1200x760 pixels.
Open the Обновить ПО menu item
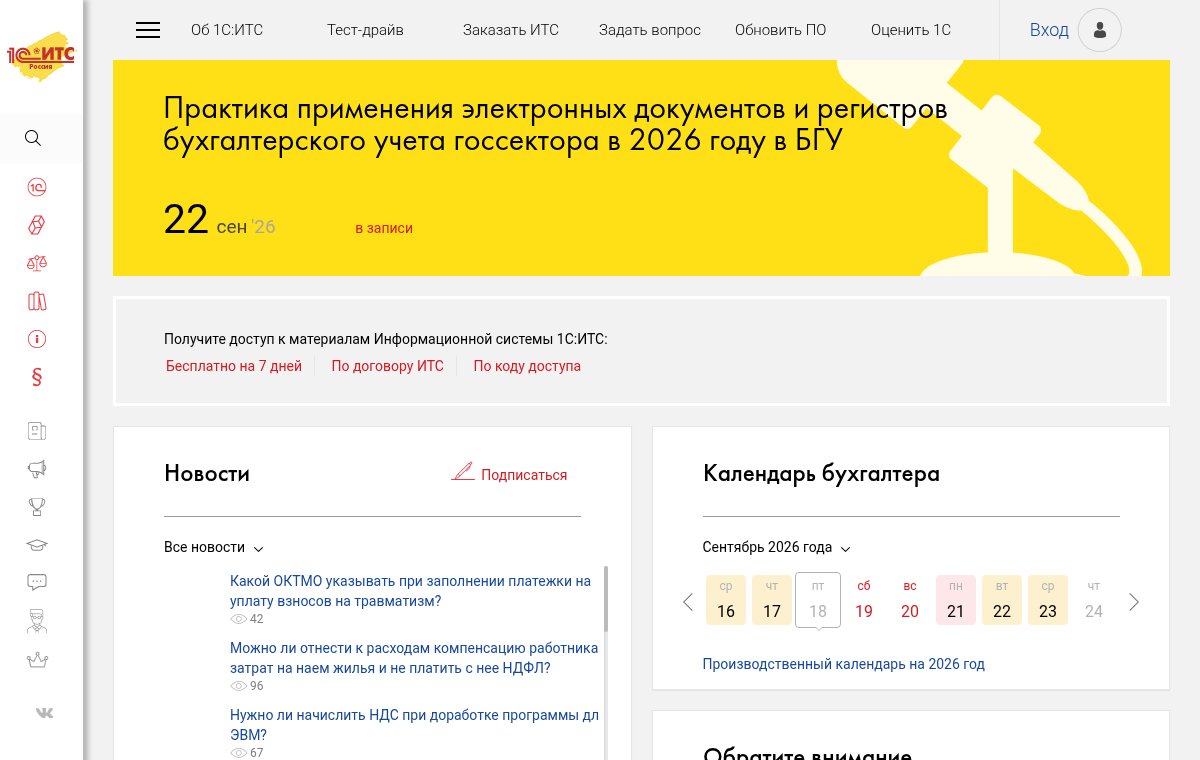coord(781,30)
